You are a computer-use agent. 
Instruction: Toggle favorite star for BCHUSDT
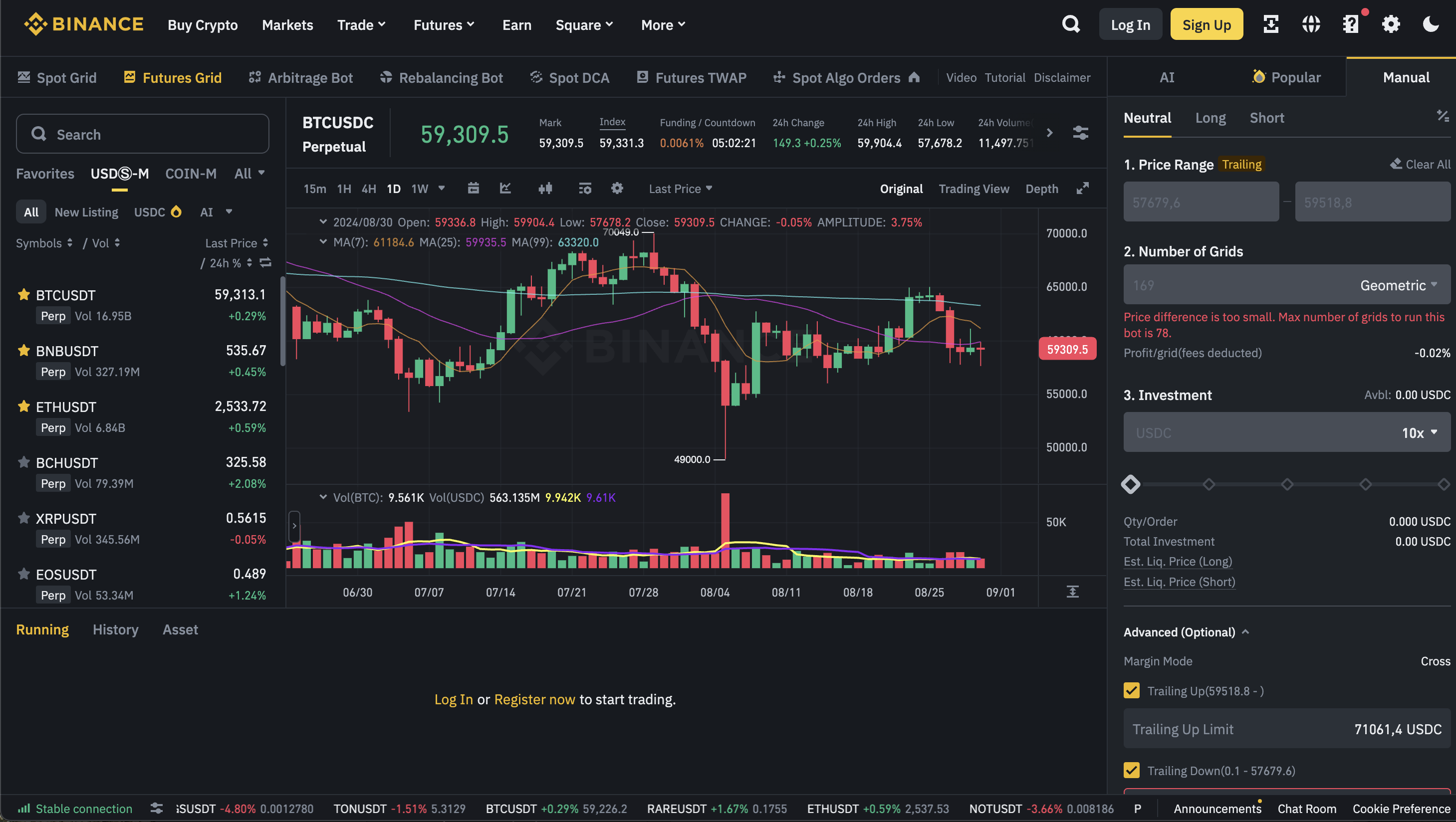(x=24, y=462)
